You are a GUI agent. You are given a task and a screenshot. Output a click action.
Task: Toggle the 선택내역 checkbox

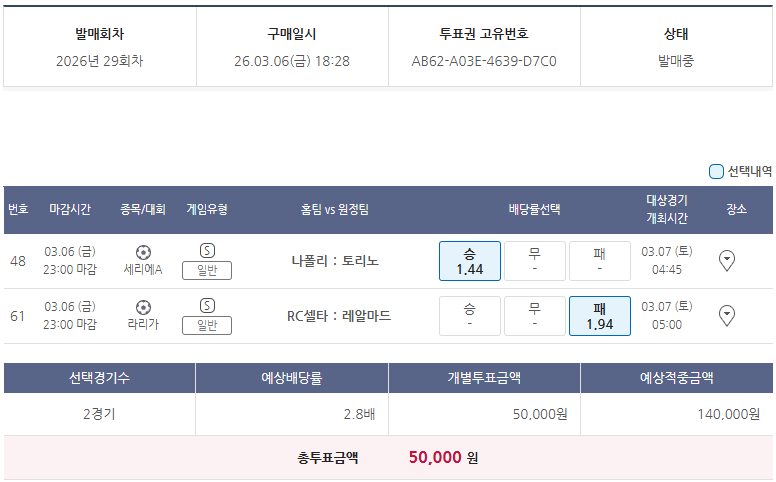[716, 171]
